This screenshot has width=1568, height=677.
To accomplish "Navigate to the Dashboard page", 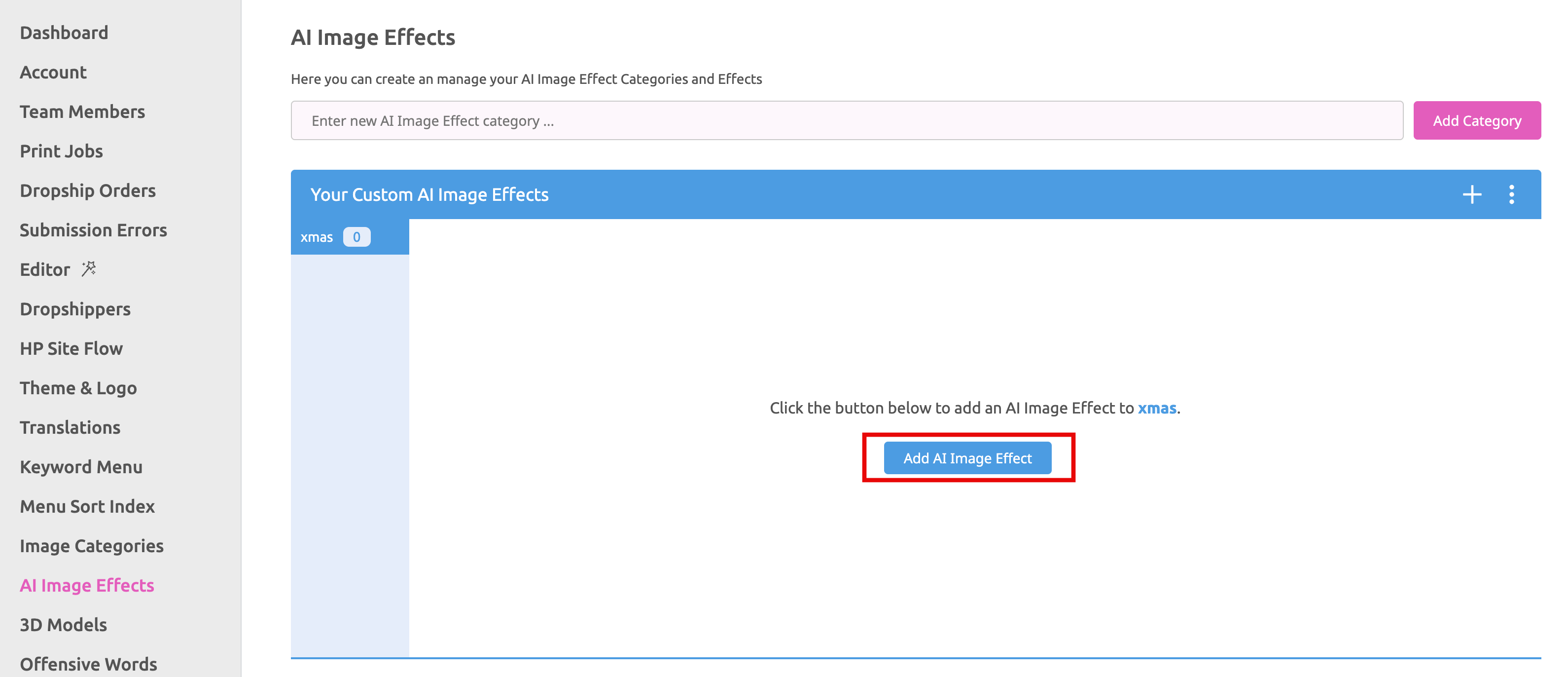I will pyautogui.click(x=64, y=32).
